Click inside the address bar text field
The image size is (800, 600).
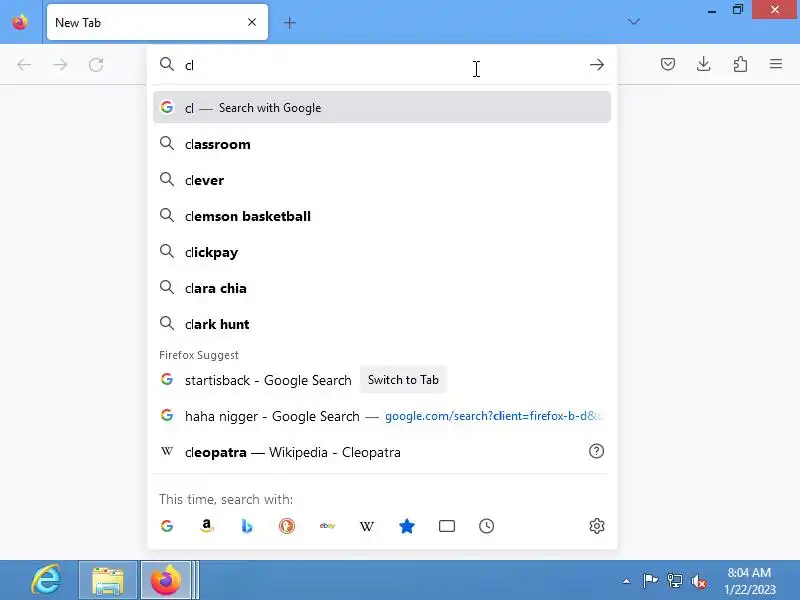point(382,65)
